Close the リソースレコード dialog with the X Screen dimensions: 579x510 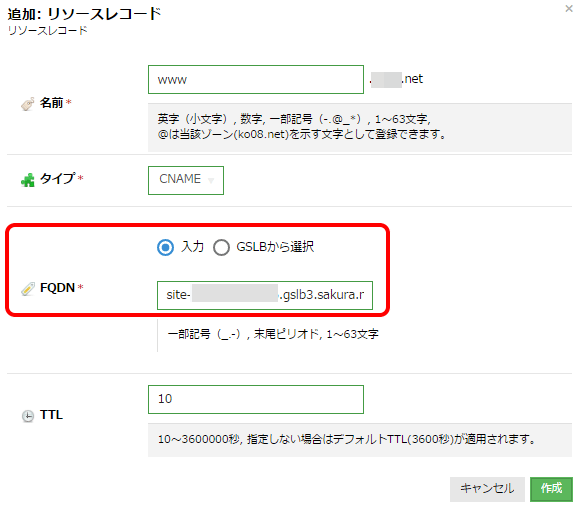click(569, 8)
